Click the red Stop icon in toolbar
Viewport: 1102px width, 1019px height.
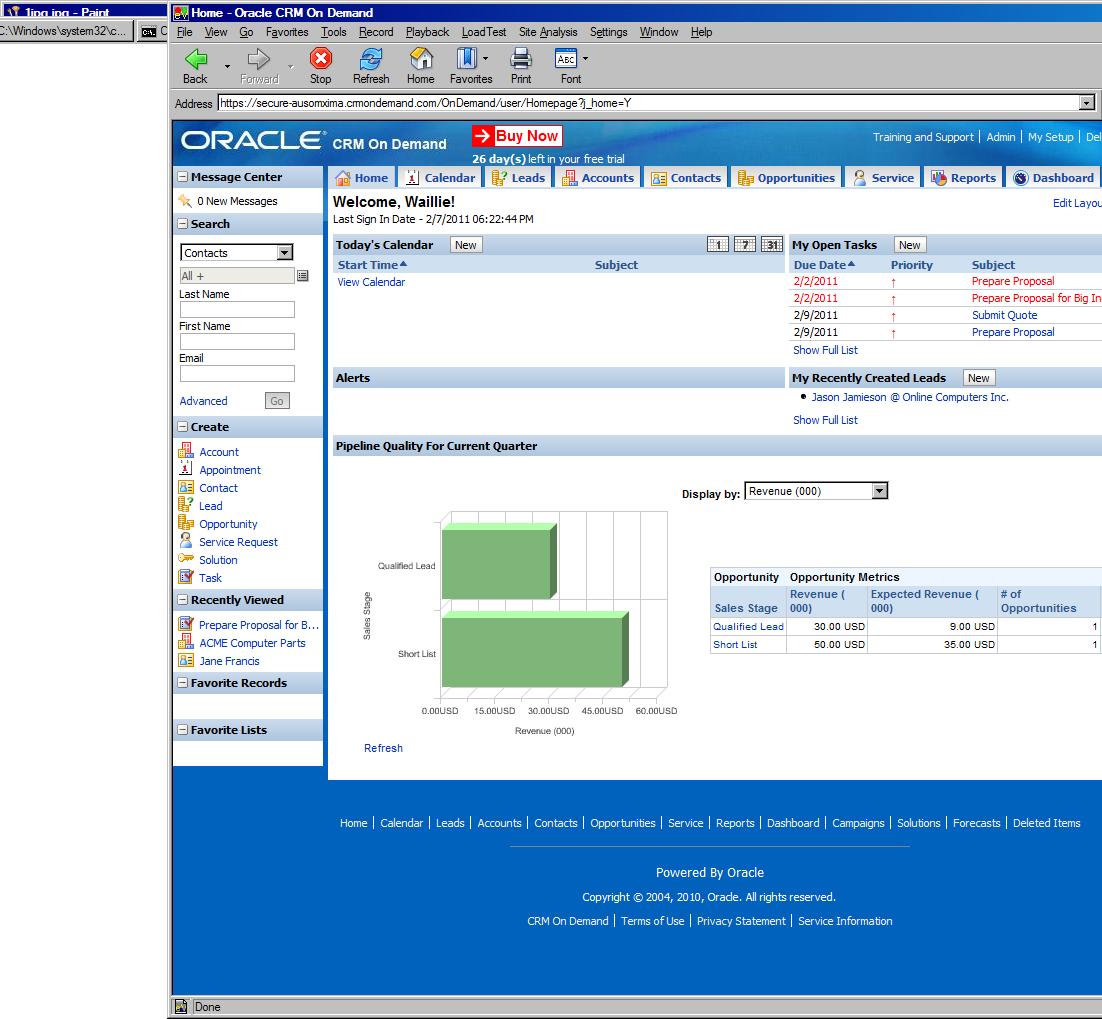[x=320, y=59]
